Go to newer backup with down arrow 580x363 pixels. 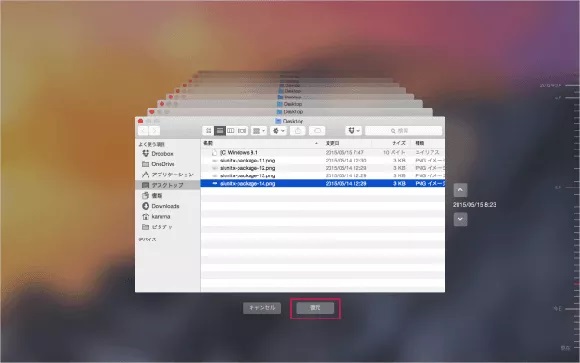tap(460, 219)
